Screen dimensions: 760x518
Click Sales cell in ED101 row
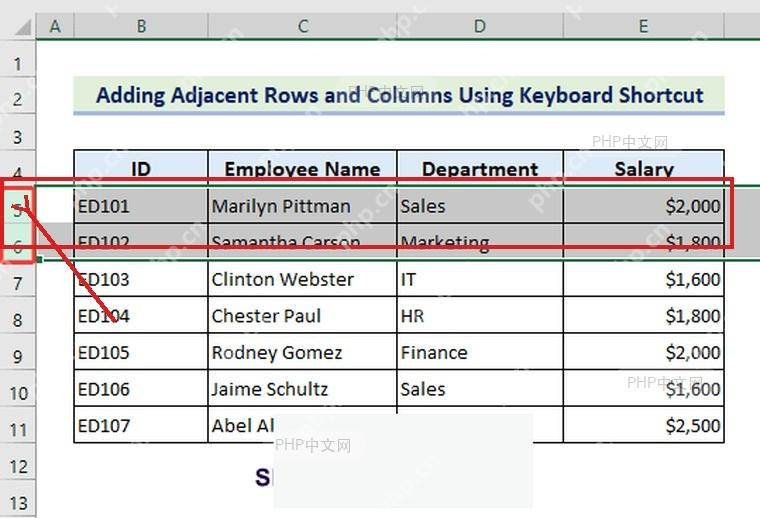pyautogui.click(x=480, y=206)
